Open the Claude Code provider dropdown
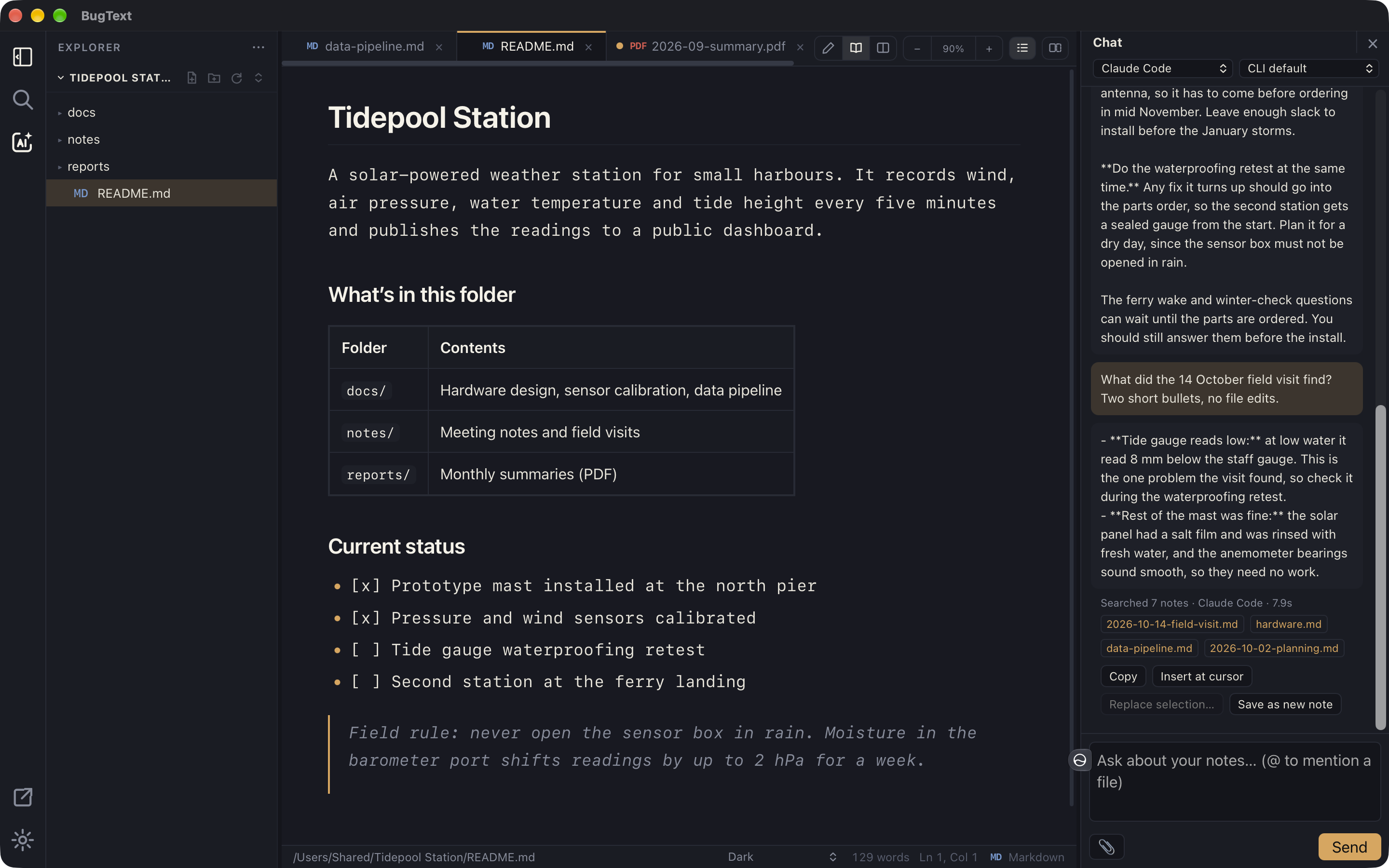Image resolution: width=1389 pixels, height=868 pixels. (1162, 68)
